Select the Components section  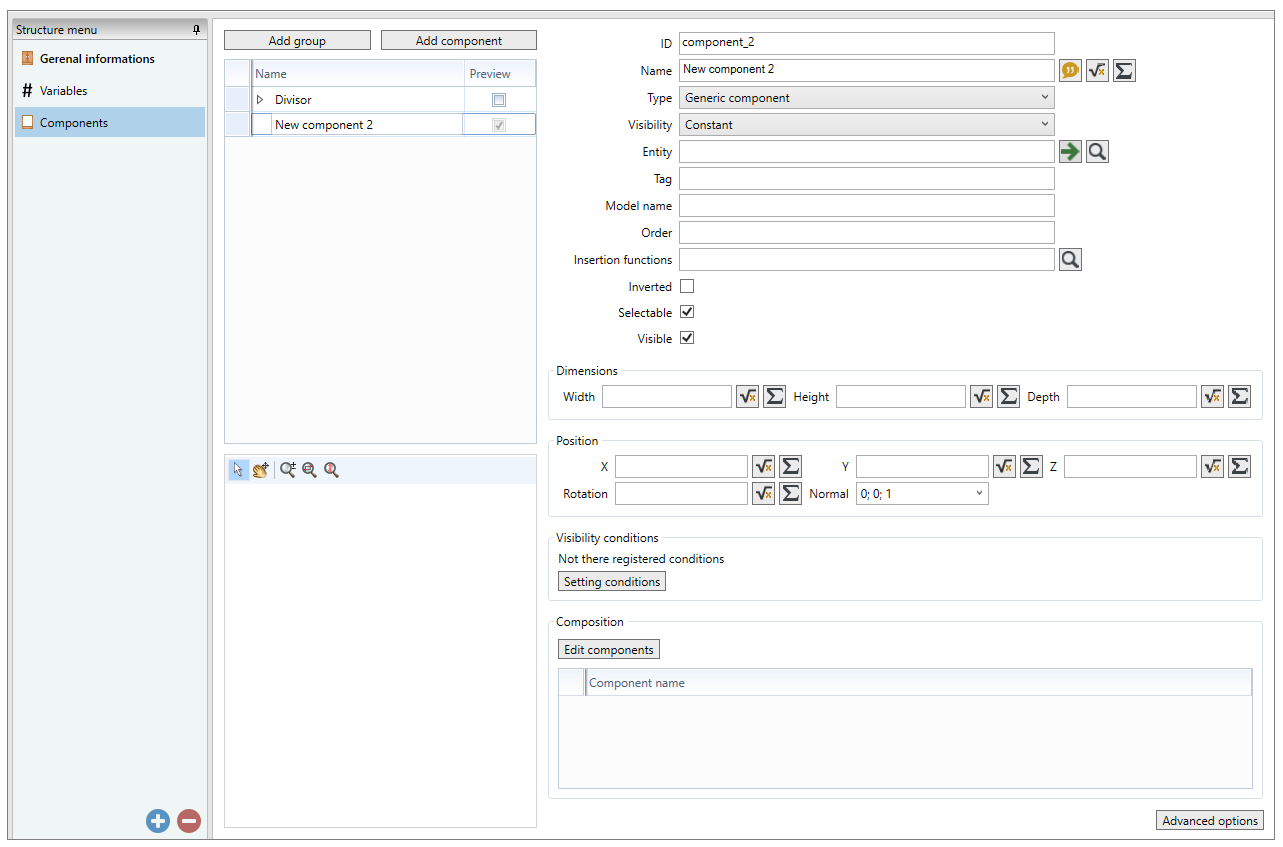tap(110, 123)
